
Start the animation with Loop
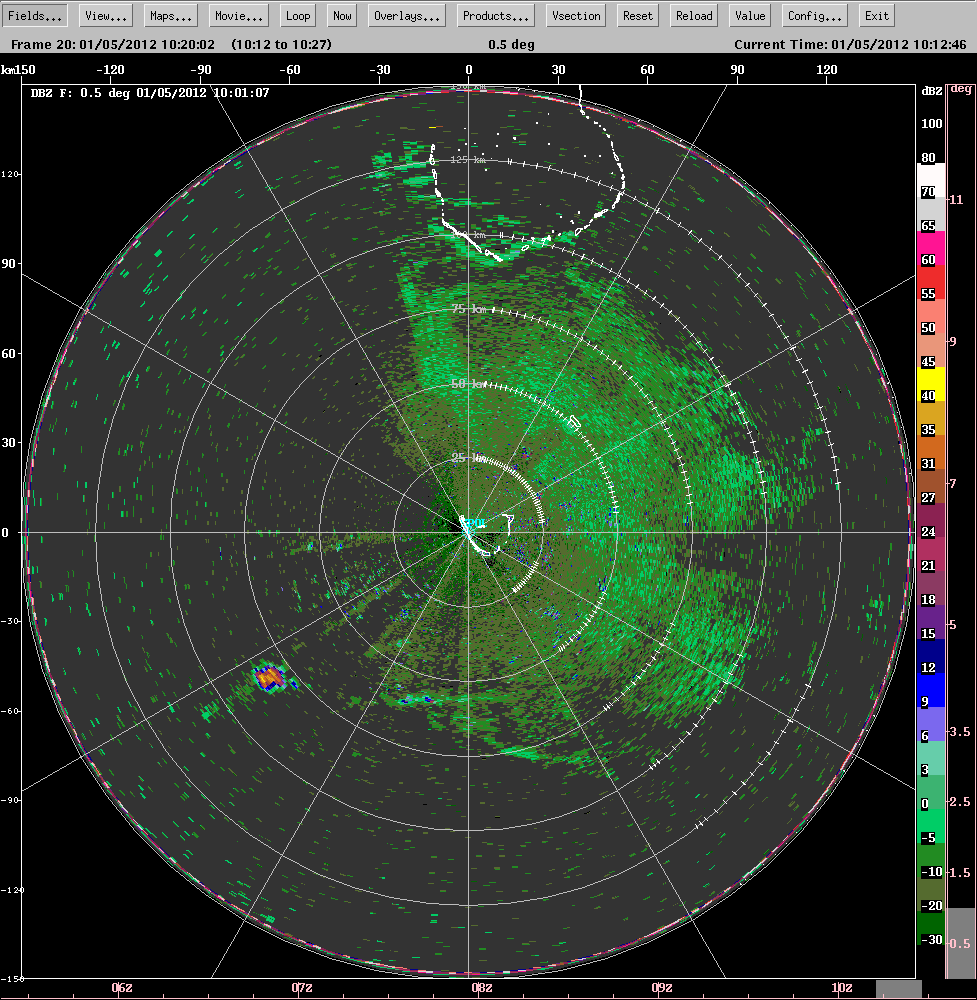[x=297, y=15]
